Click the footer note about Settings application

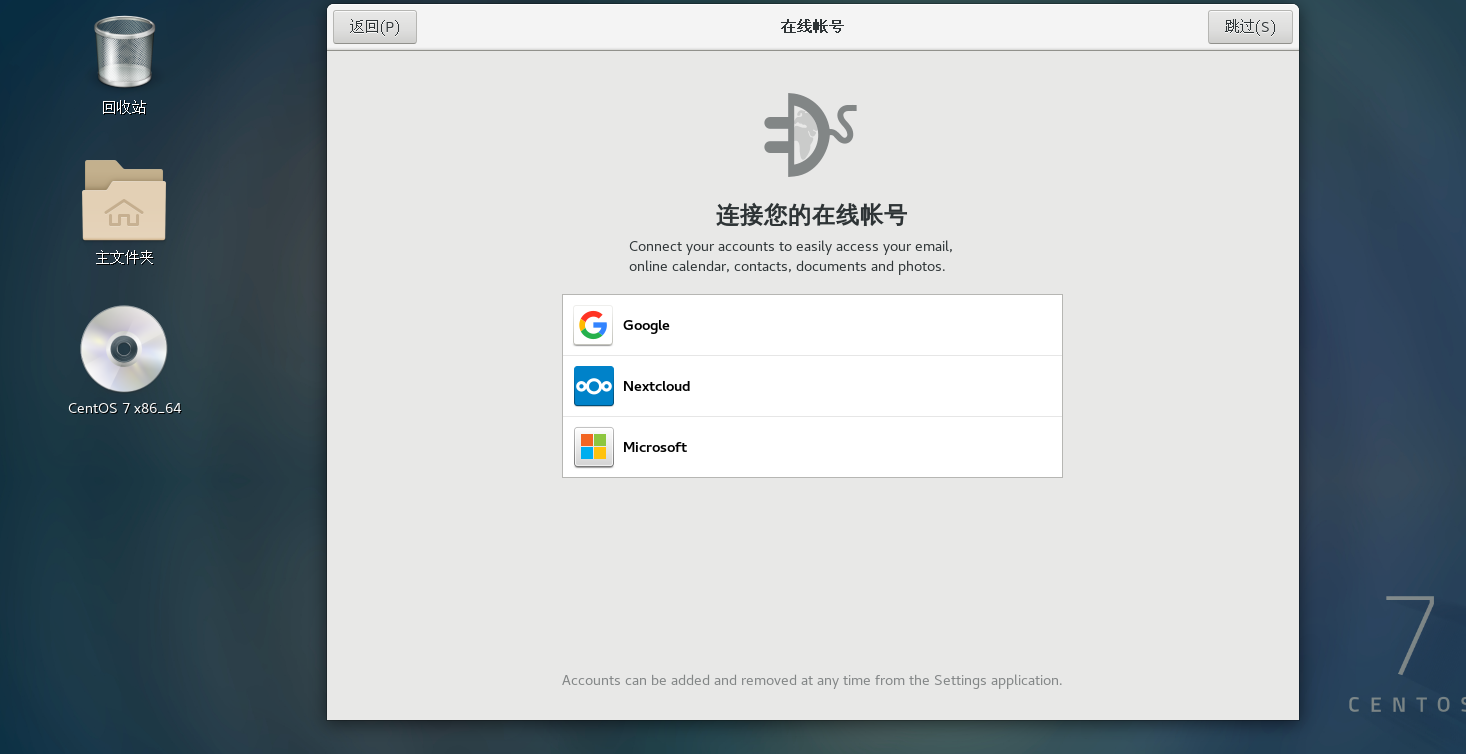pyautogui.click(x=812, y=680)
